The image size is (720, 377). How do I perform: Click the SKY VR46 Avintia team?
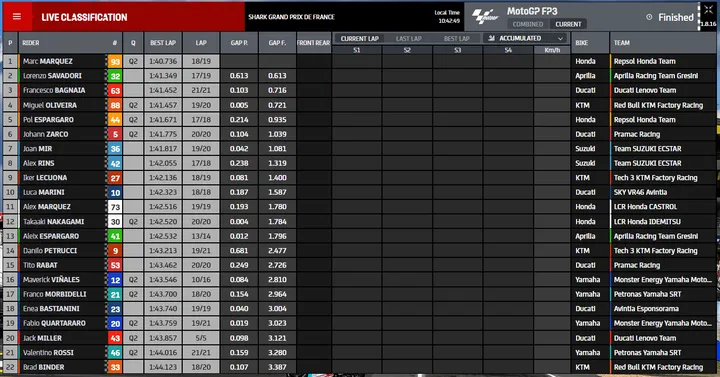640,192
